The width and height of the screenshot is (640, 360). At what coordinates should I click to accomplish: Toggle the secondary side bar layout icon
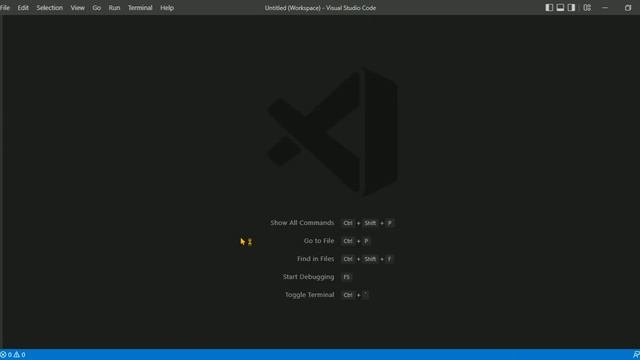pyautogui.click(x=571, y=8)
